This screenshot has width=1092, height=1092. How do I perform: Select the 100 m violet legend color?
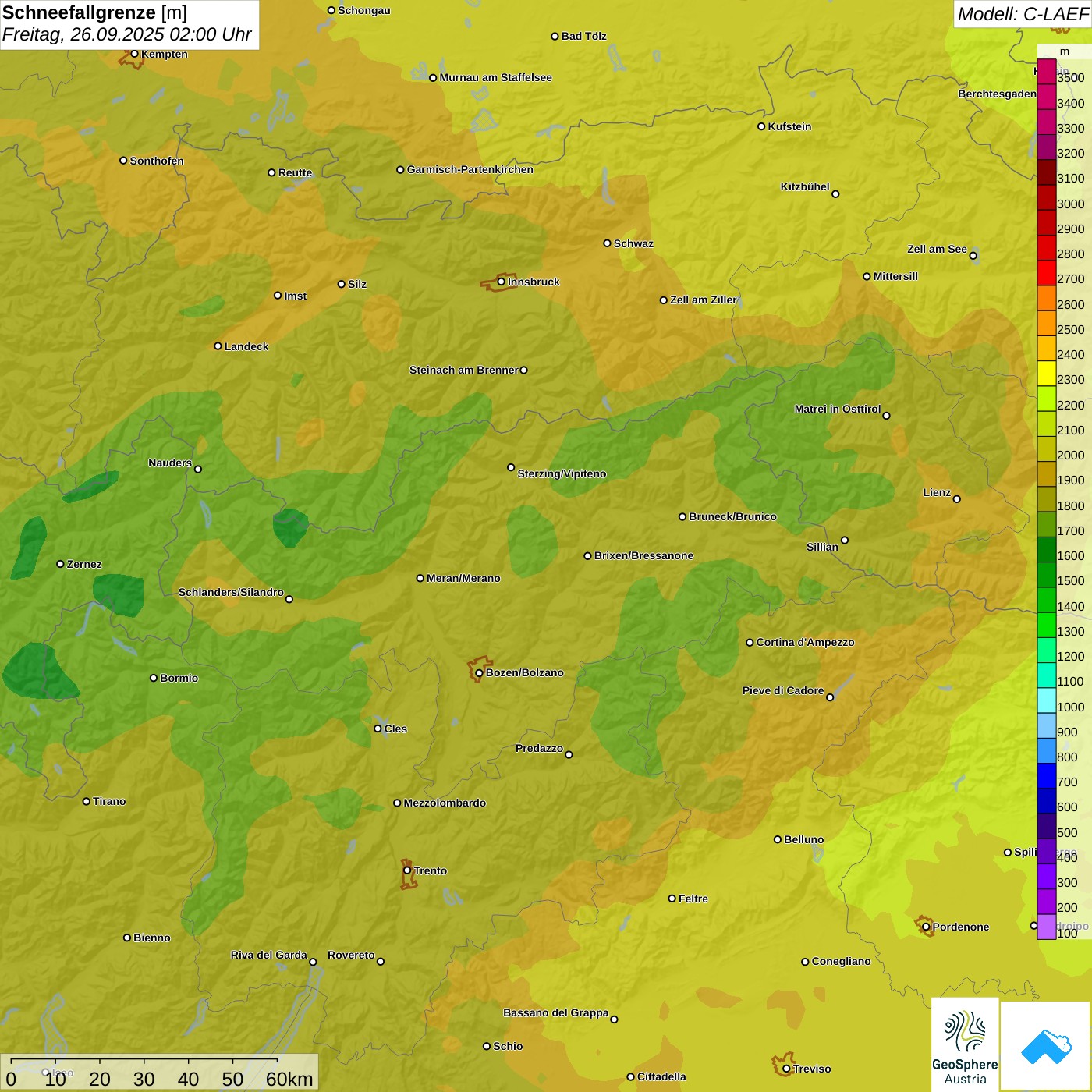pos(1047,927)
